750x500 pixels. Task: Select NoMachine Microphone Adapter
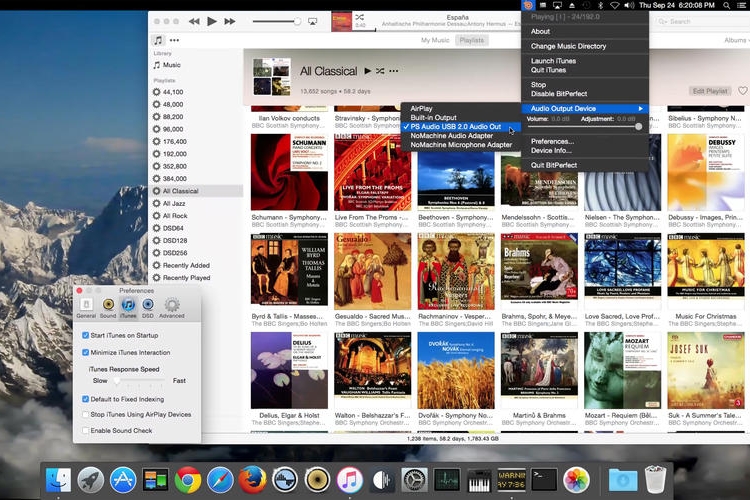460,145
